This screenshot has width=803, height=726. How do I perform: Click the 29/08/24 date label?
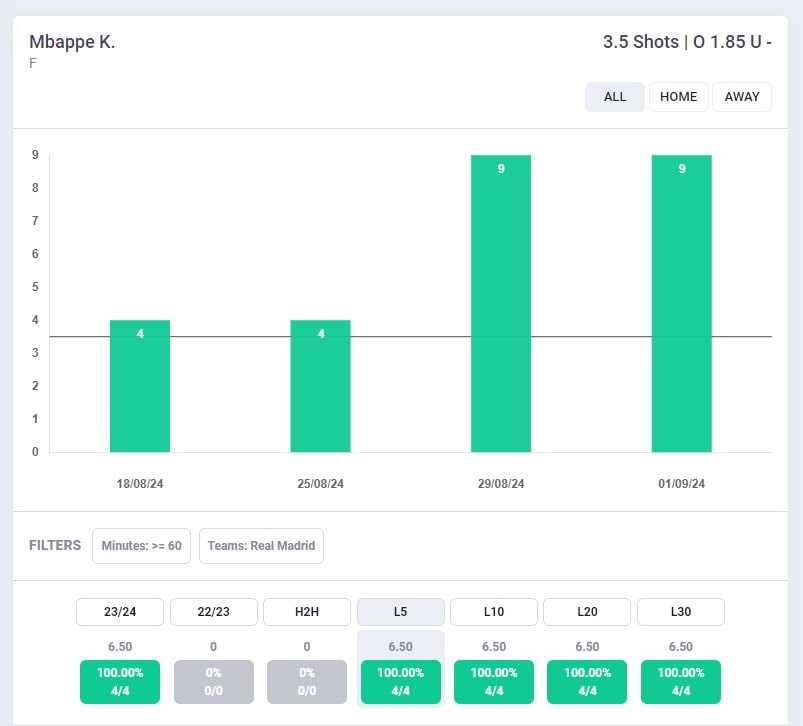click(501, 484)
